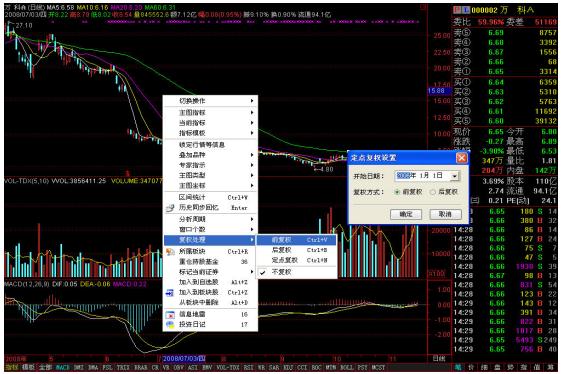
Task: Choose 区间统计 from context menu
Action: click(x=210, y=198)
